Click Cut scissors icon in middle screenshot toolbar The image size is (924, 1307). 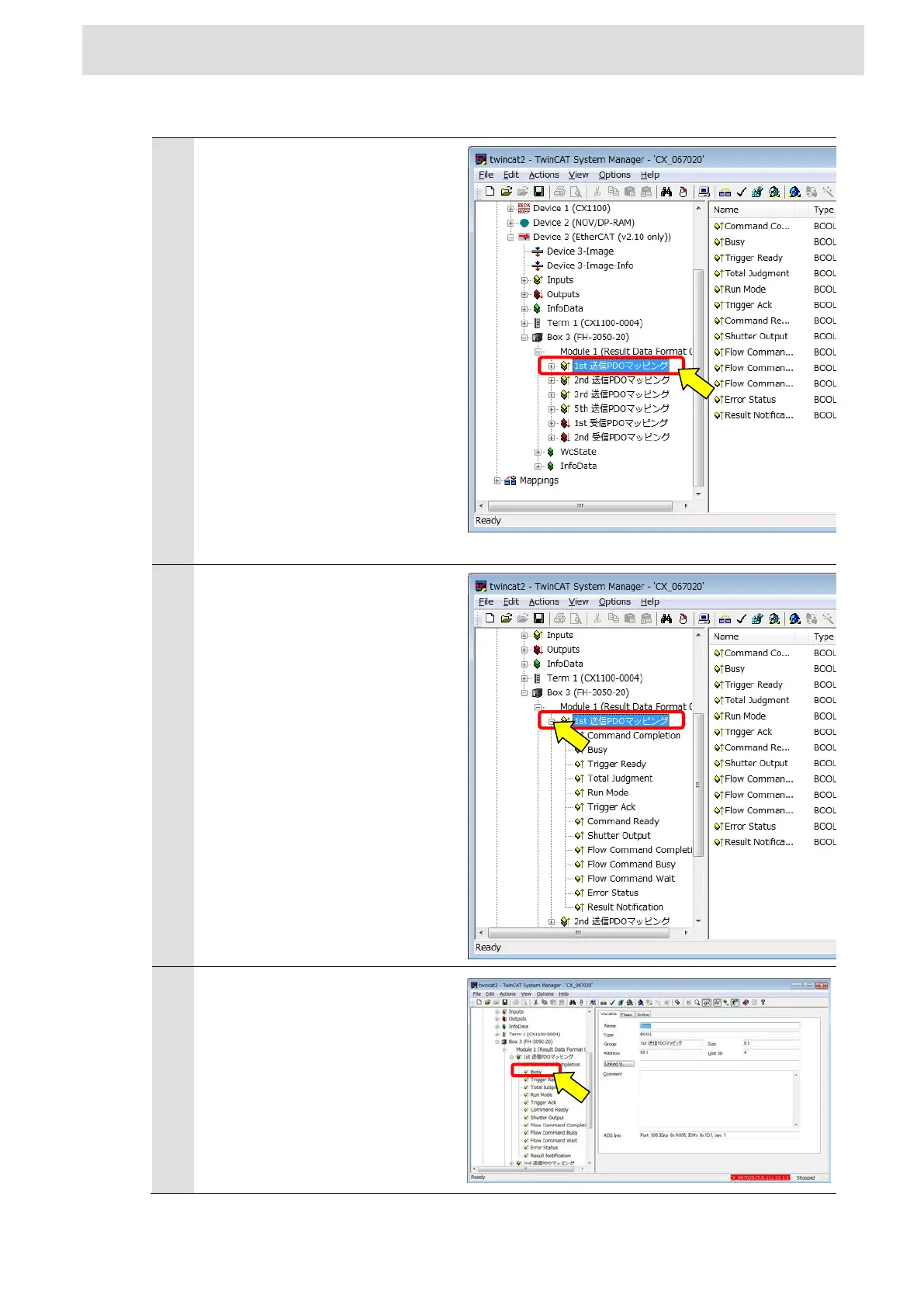[x=597, y=619]
